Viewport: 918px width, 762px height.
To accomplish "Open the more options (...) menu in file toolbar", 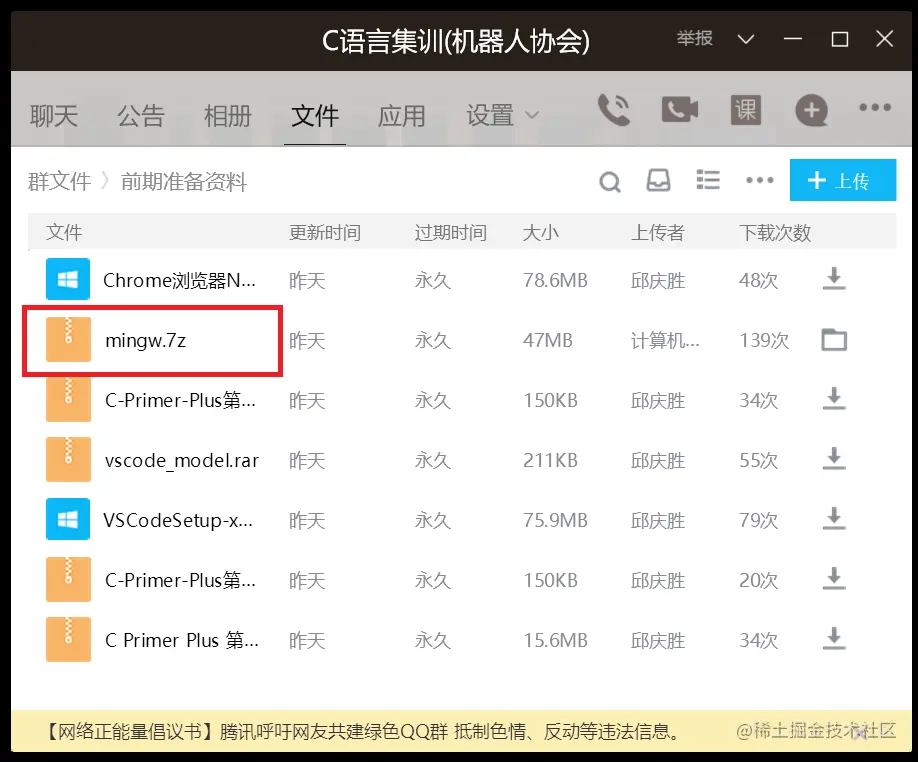I will pos(759,181).
